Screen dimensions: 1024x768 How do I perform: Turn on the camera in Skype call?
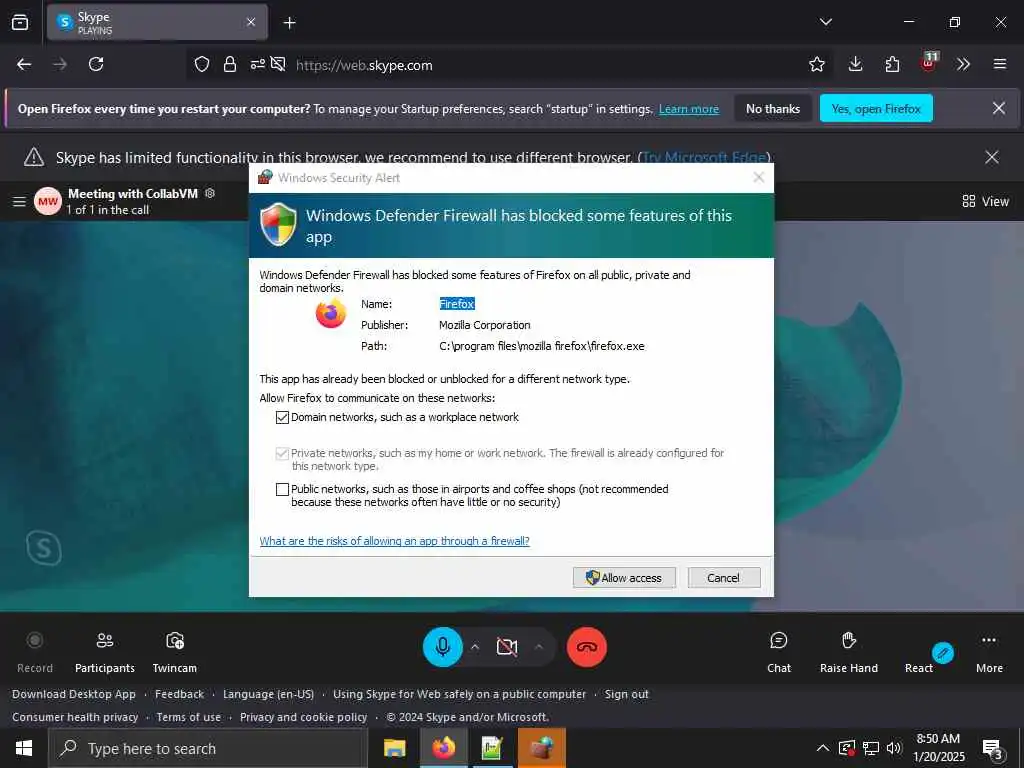pos(507,647)
